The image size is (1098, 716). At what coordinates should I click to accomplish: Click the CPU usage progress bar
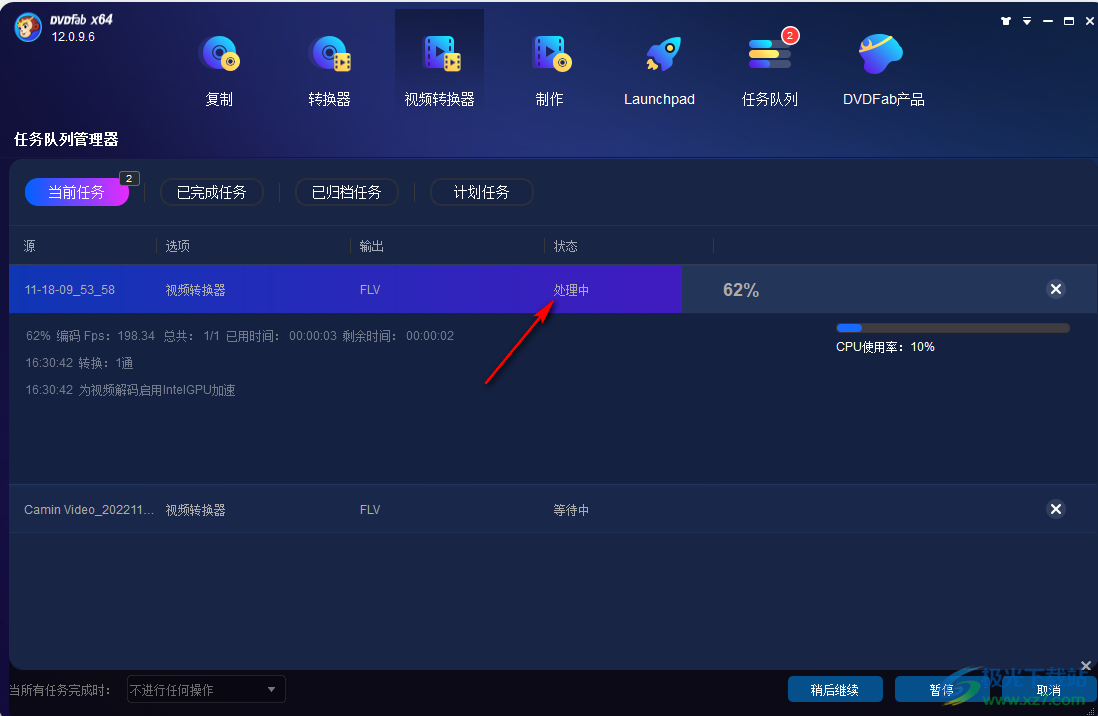point(952,328)
